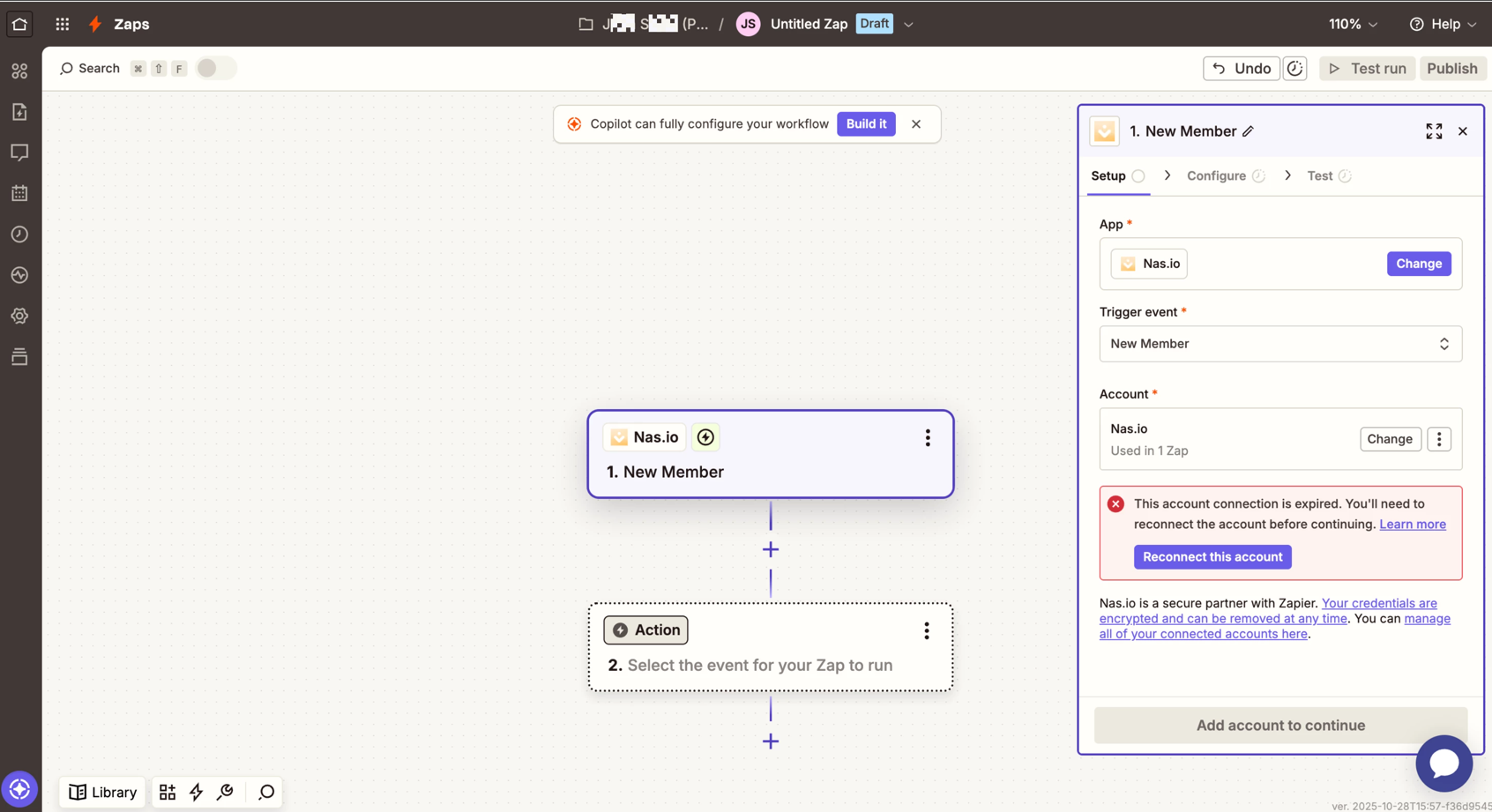Open the apps grid menu icon
Image resolution: width=1492 pixels, height=812 pixels.
coord(62,24)
